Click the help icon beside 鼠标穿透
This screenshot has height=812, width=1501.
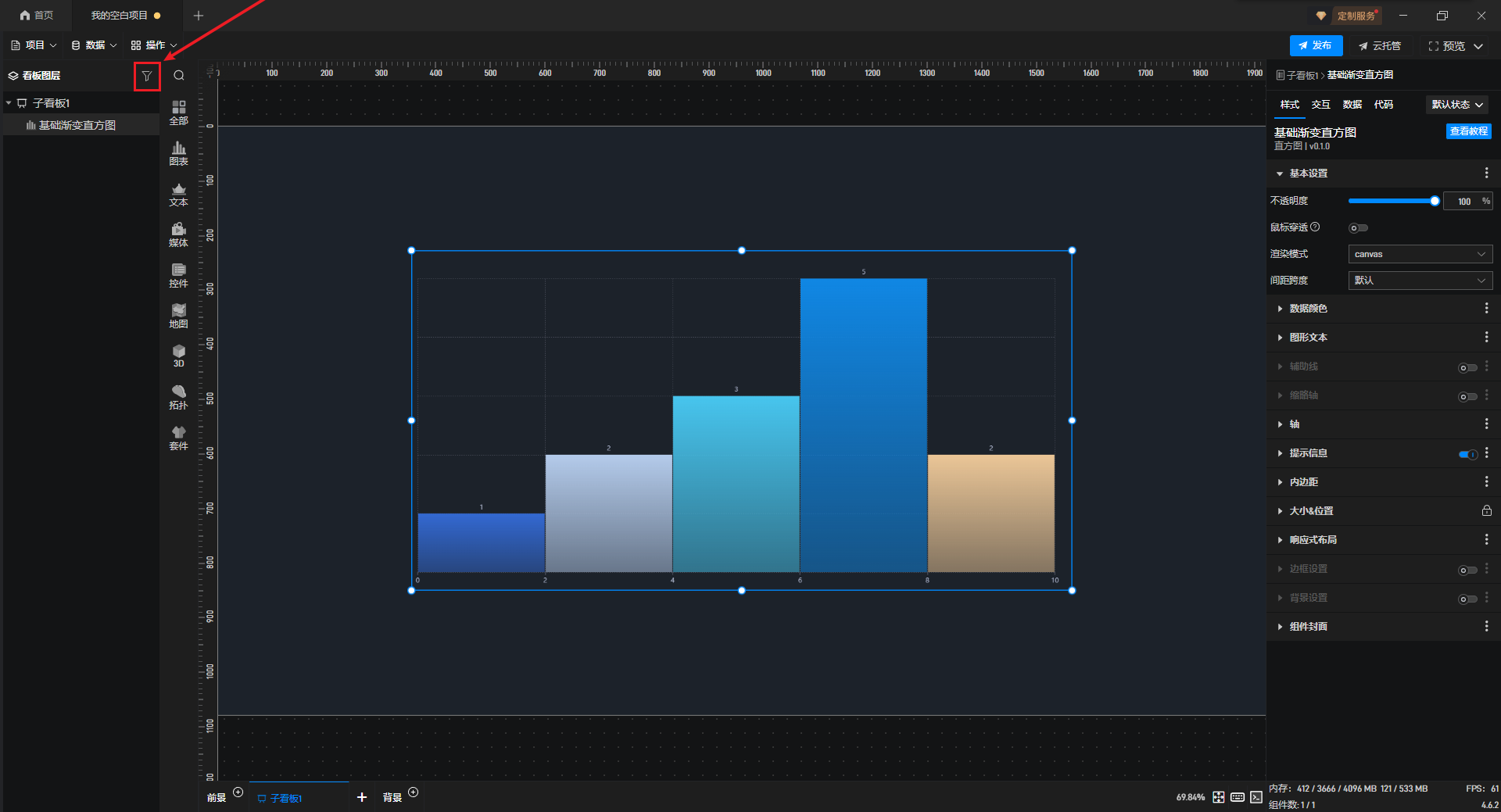click(1315, 227)
